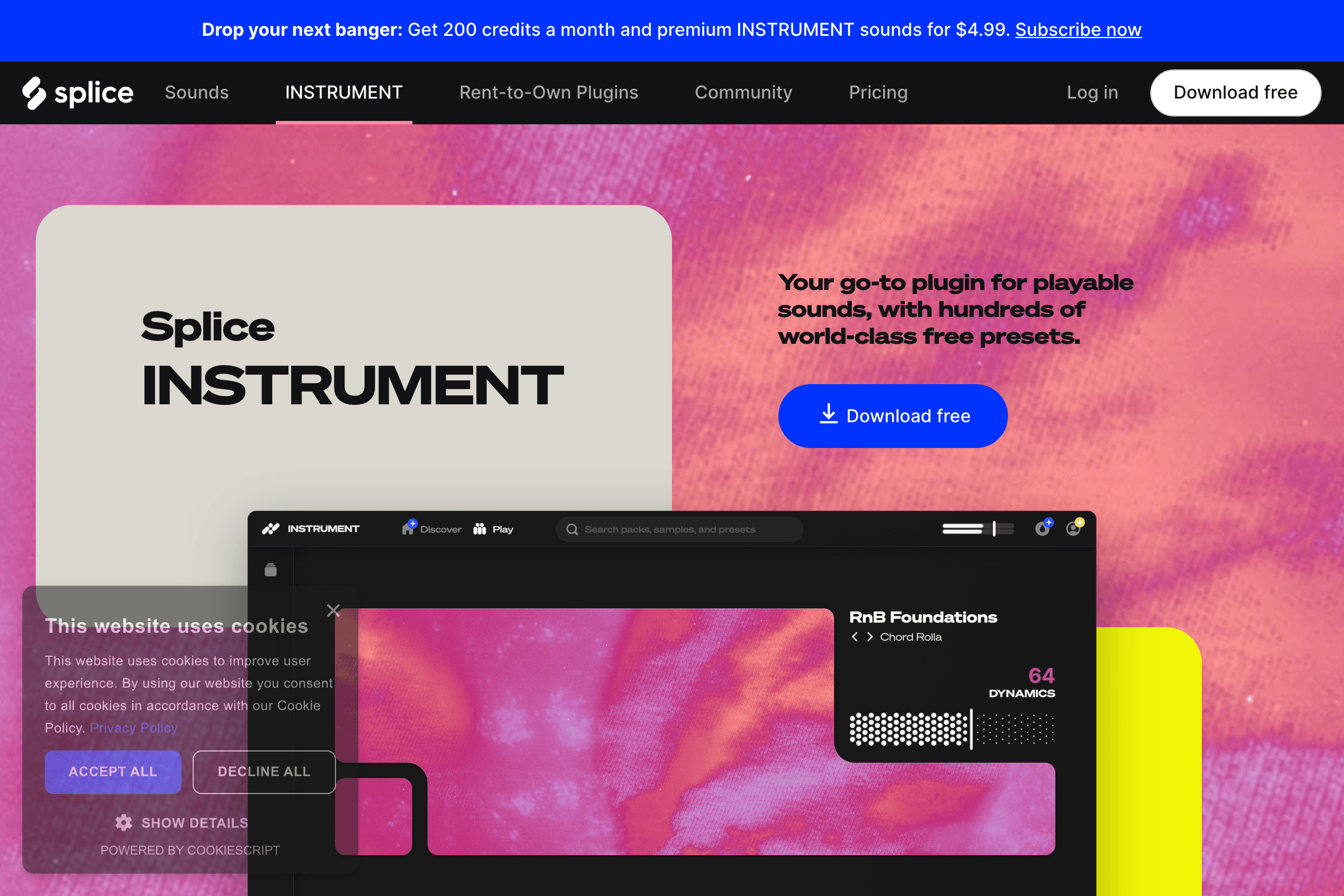Image resolution: width=1344 pixels, height=896 pixels.
Task: Open the Discover home icon in plugin
Action: (409, 528)
